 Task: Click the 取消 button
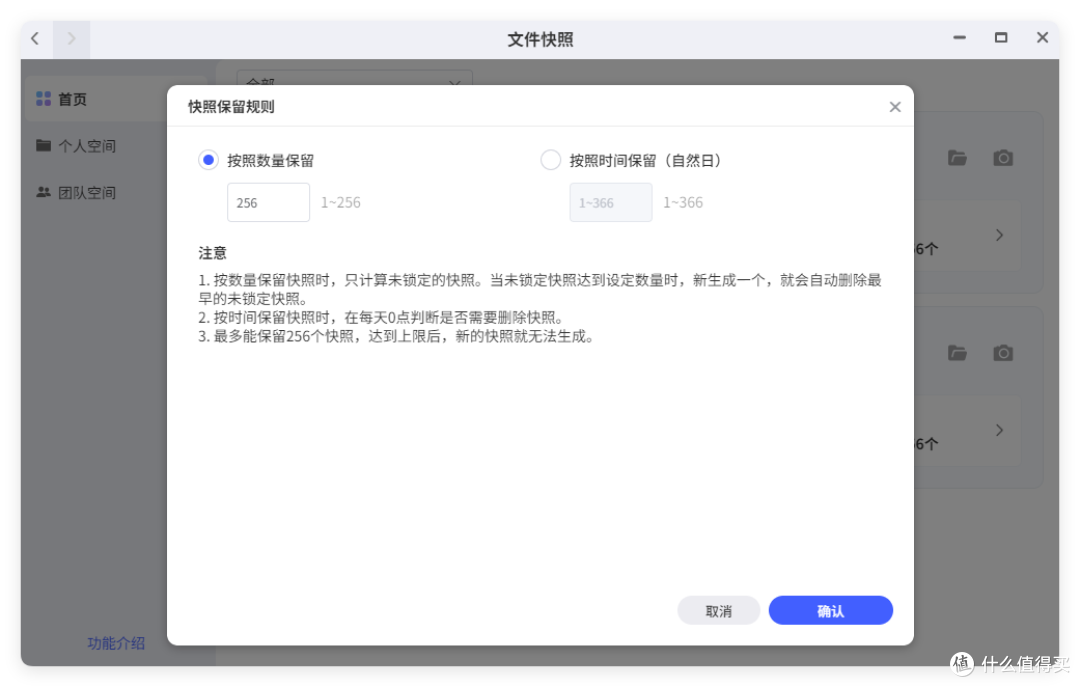tap(718, 611)
